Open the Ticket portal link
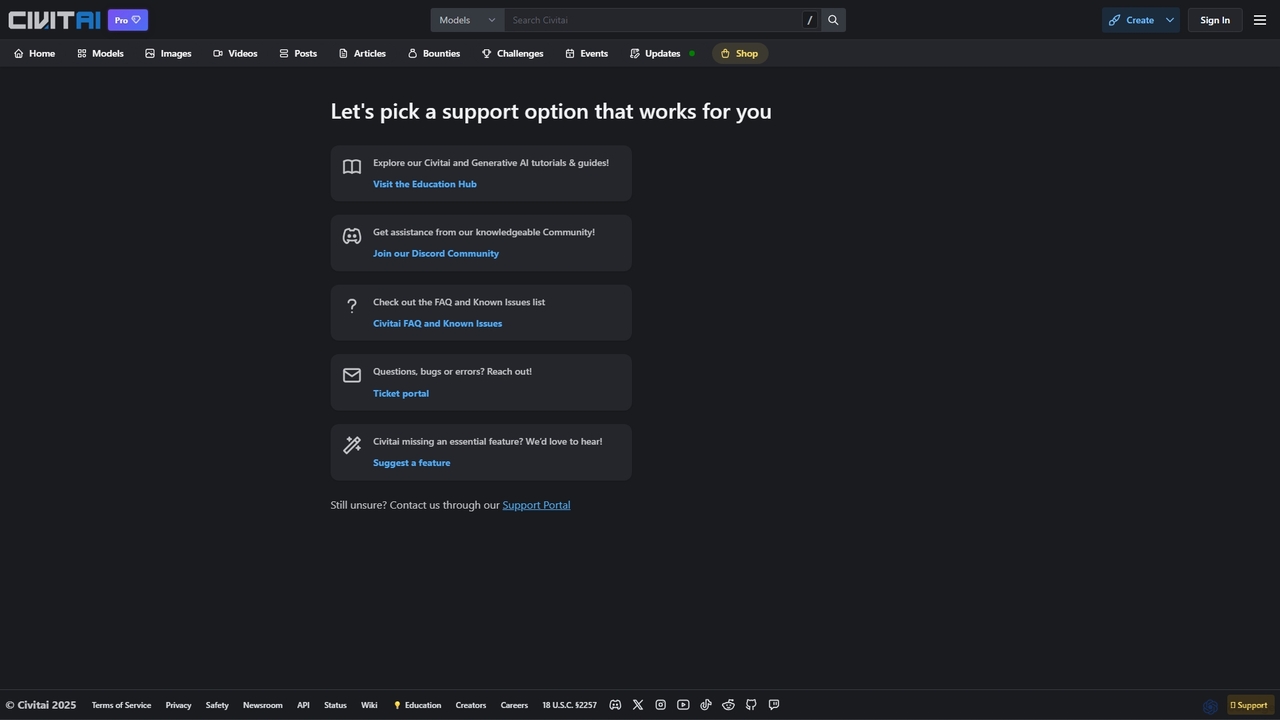Image resolution: width=1280 pixels, height=720 pixels. coord(401,393)
